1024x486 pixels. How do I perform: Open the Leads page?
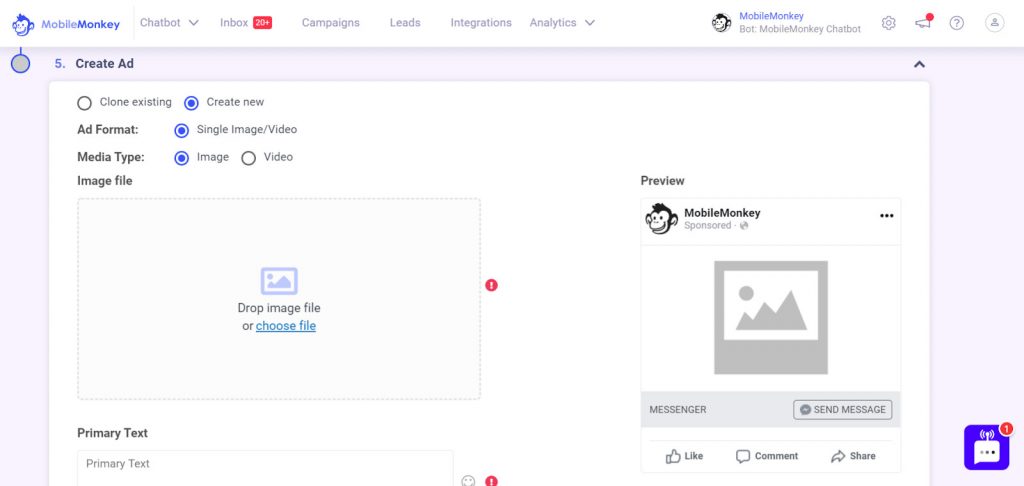[x=405, y=23]
